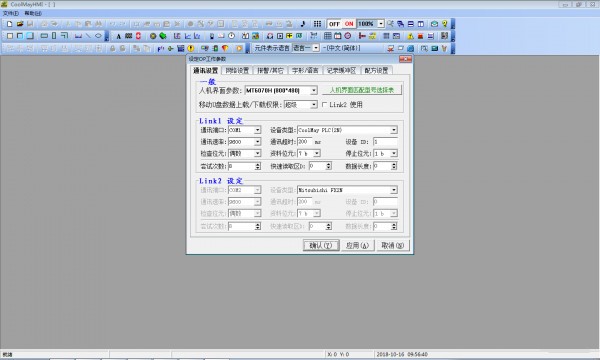The width and height of the screenshot is (600, 360).
Task: Click the purple round meter icon
Action: click(x=347, y=36)
